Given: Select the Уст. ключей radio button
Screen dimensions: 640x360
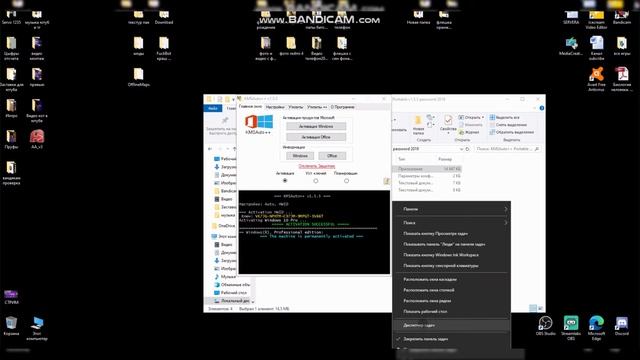Looking at the screenshot, I should [316, 180].
